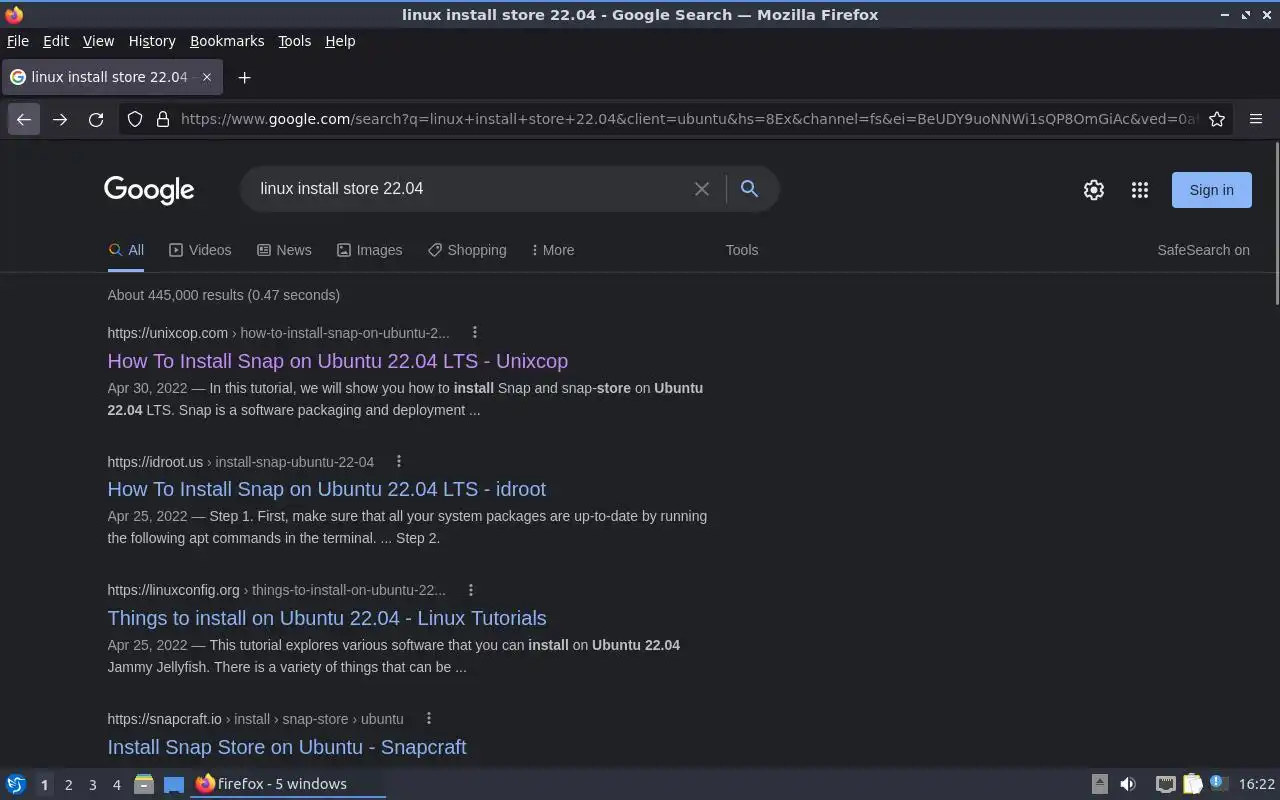Open the file manager icon in taskbar
This screenshot has height=800, width=1280.
click(144, 784)
